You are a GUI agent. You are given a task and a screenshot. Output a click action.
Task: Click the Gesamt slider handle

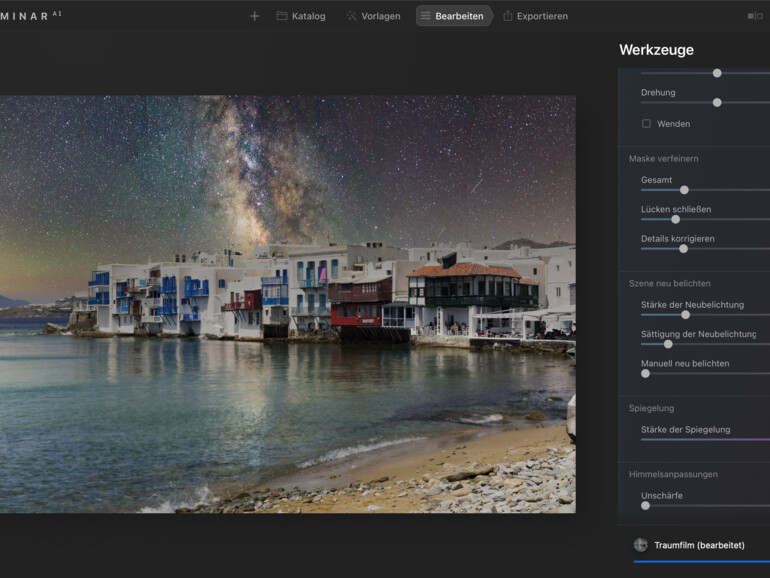(684, 190)
